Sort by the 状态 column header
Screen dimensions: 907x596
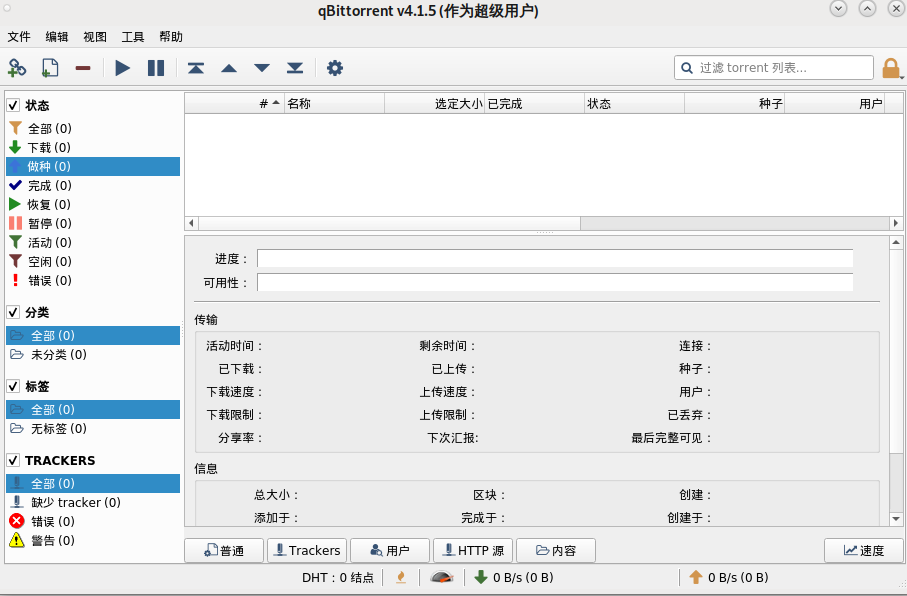coord(635,104)
